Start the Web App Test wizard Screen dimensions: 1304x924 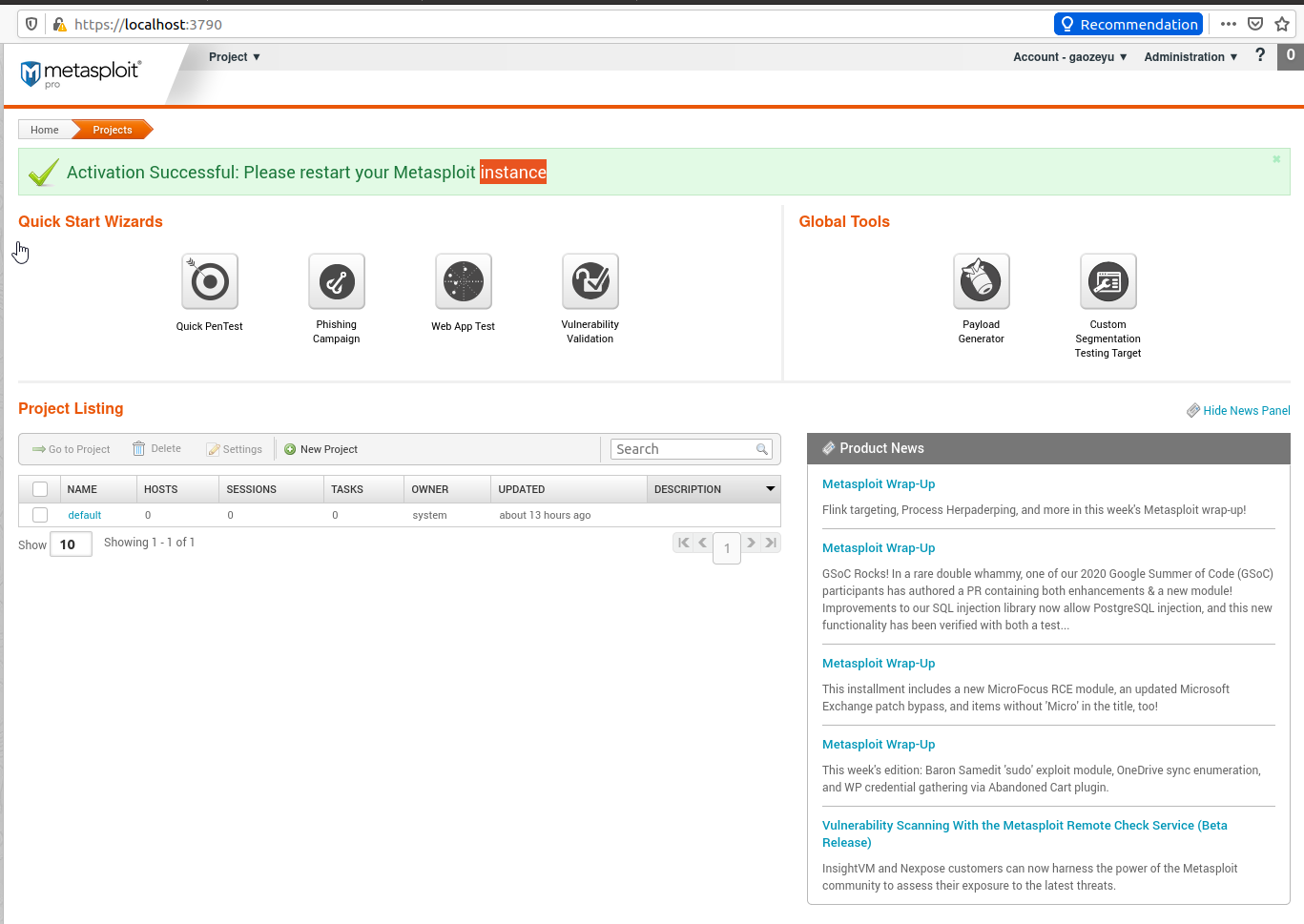[463, 281]
